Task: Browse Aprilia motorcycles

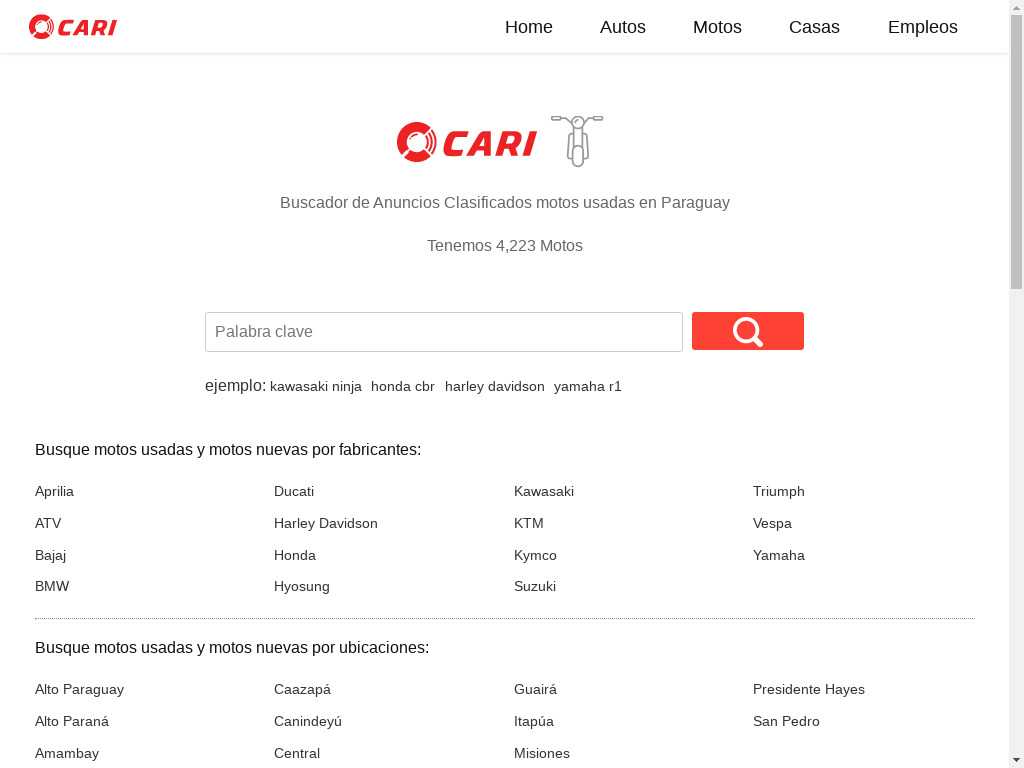Action: tap(54, 491)
